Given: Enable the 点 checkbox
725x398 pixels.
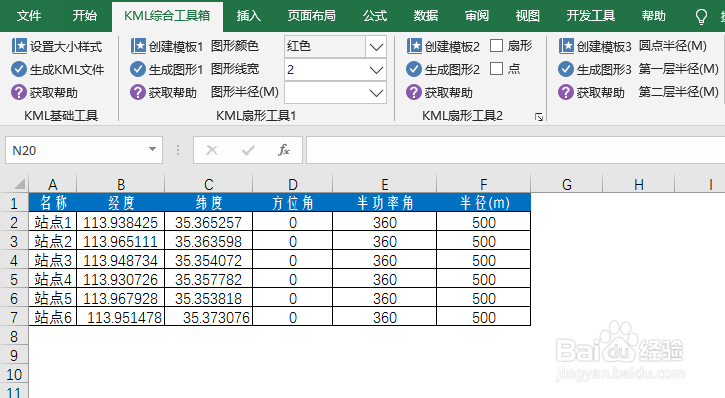Looking at the screenshot, I should (496, 69).
